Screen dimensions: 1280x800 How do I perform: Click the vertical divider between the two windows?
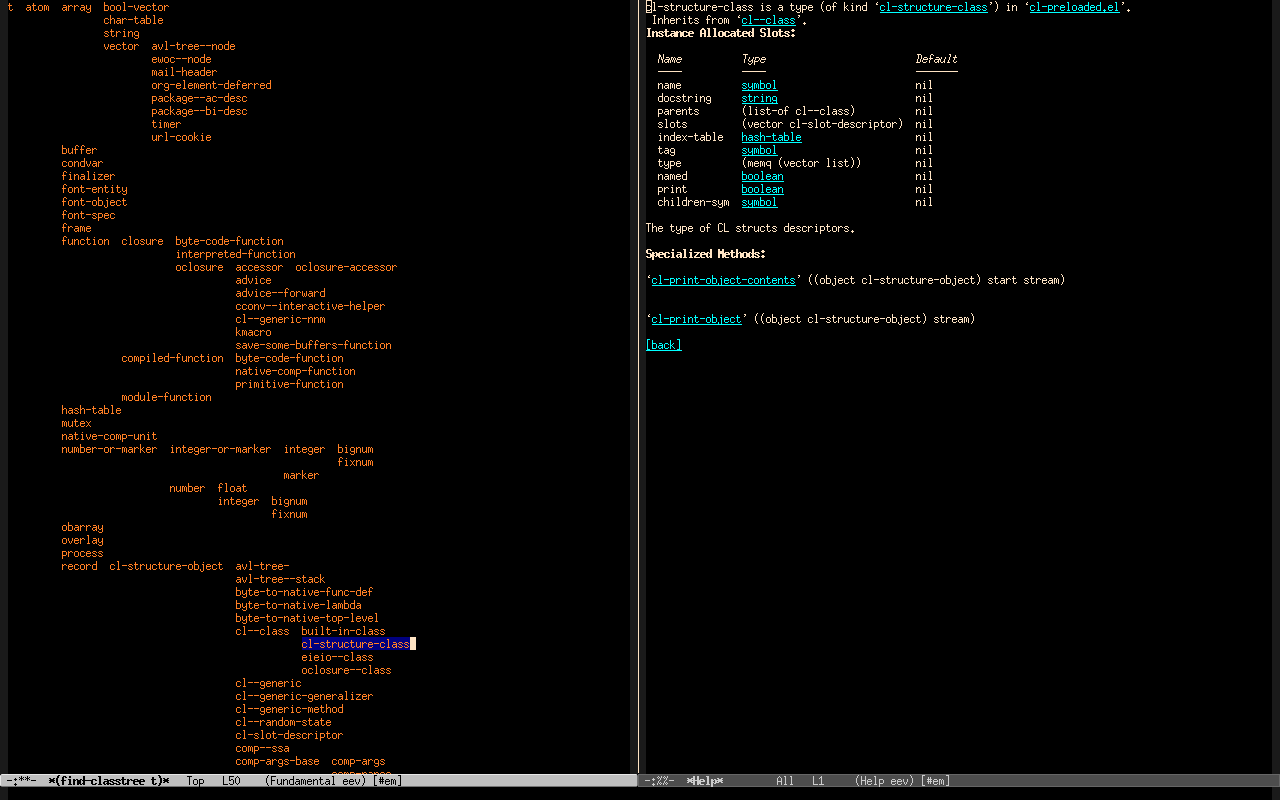tap(640, 400)
